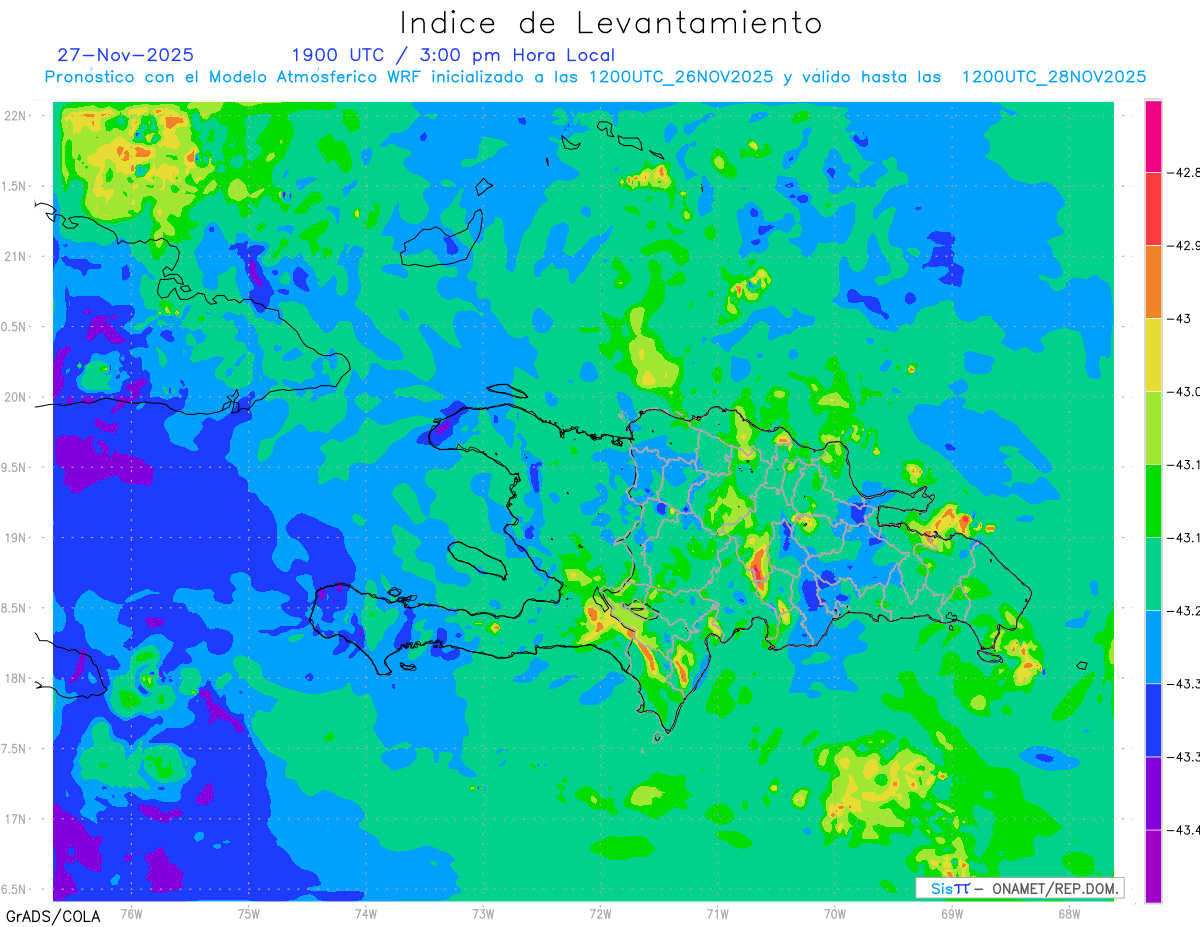The image size is (1200, 927).
Task: Click the time 1900 UTC / 3:00 pm Hora Local
Action: tap(453, 55)
